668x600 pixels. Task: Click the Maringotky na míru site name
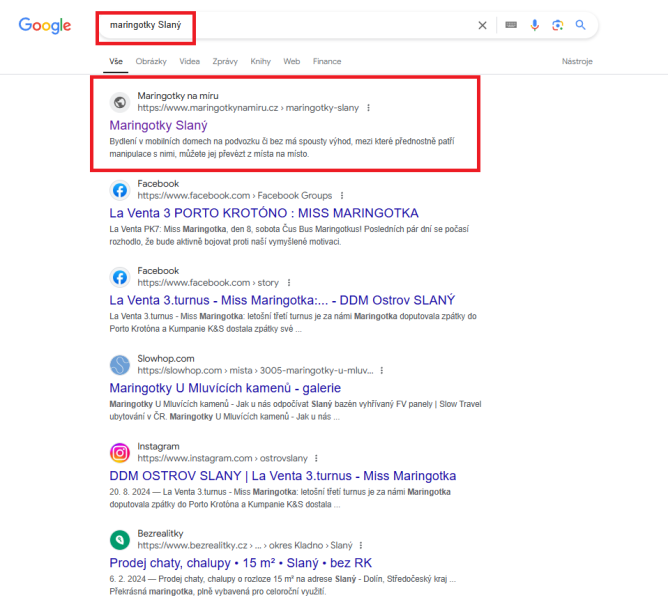click(x=178, y=96)
